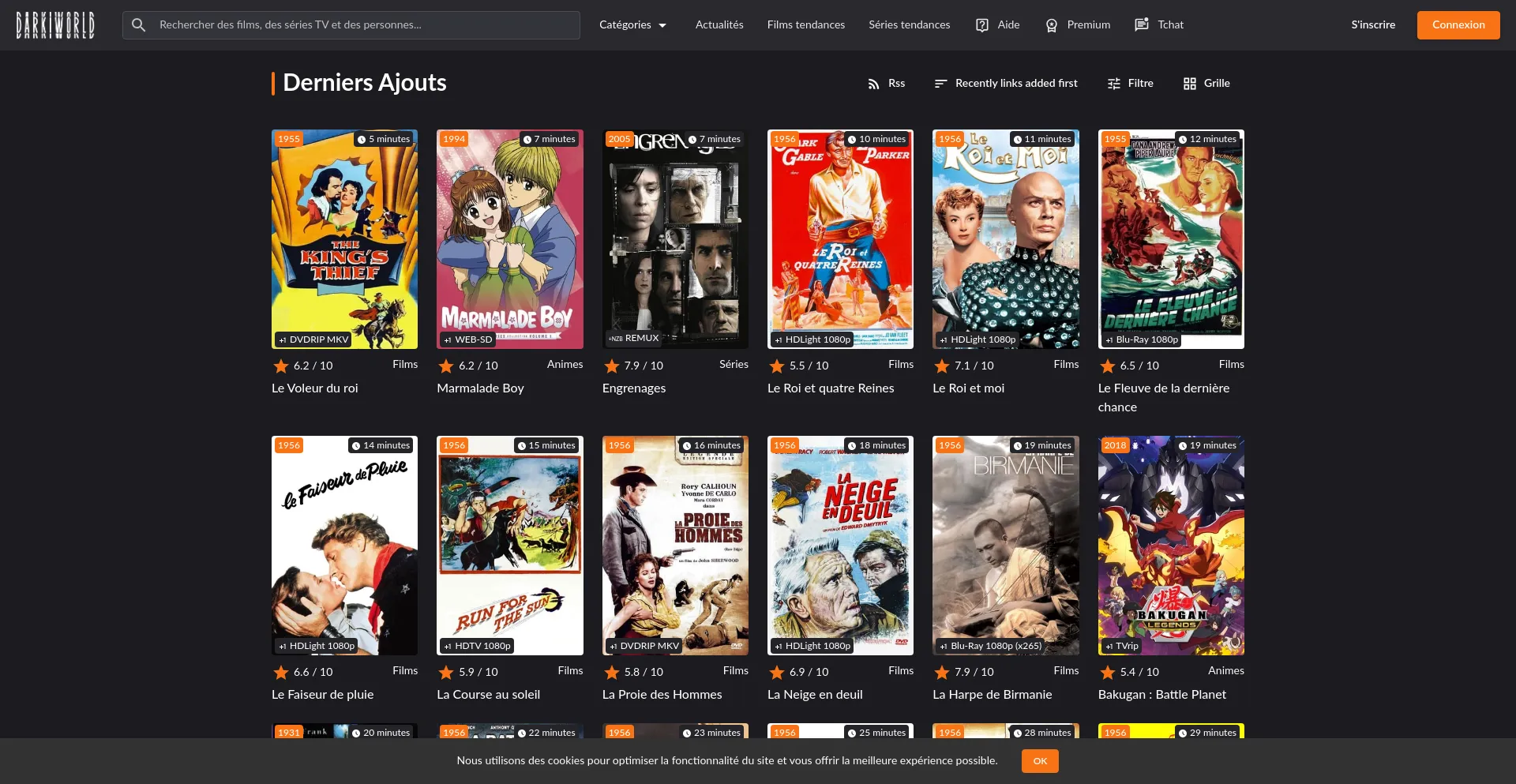Click the Rss feed icon
This screenshot has height=784, width=1516.
point(873,84)
